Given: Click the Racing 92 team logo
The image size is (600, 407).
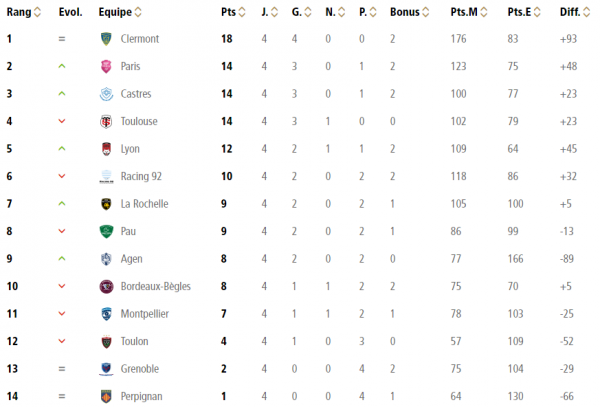Looking at the screenshot, I should 106,176.
